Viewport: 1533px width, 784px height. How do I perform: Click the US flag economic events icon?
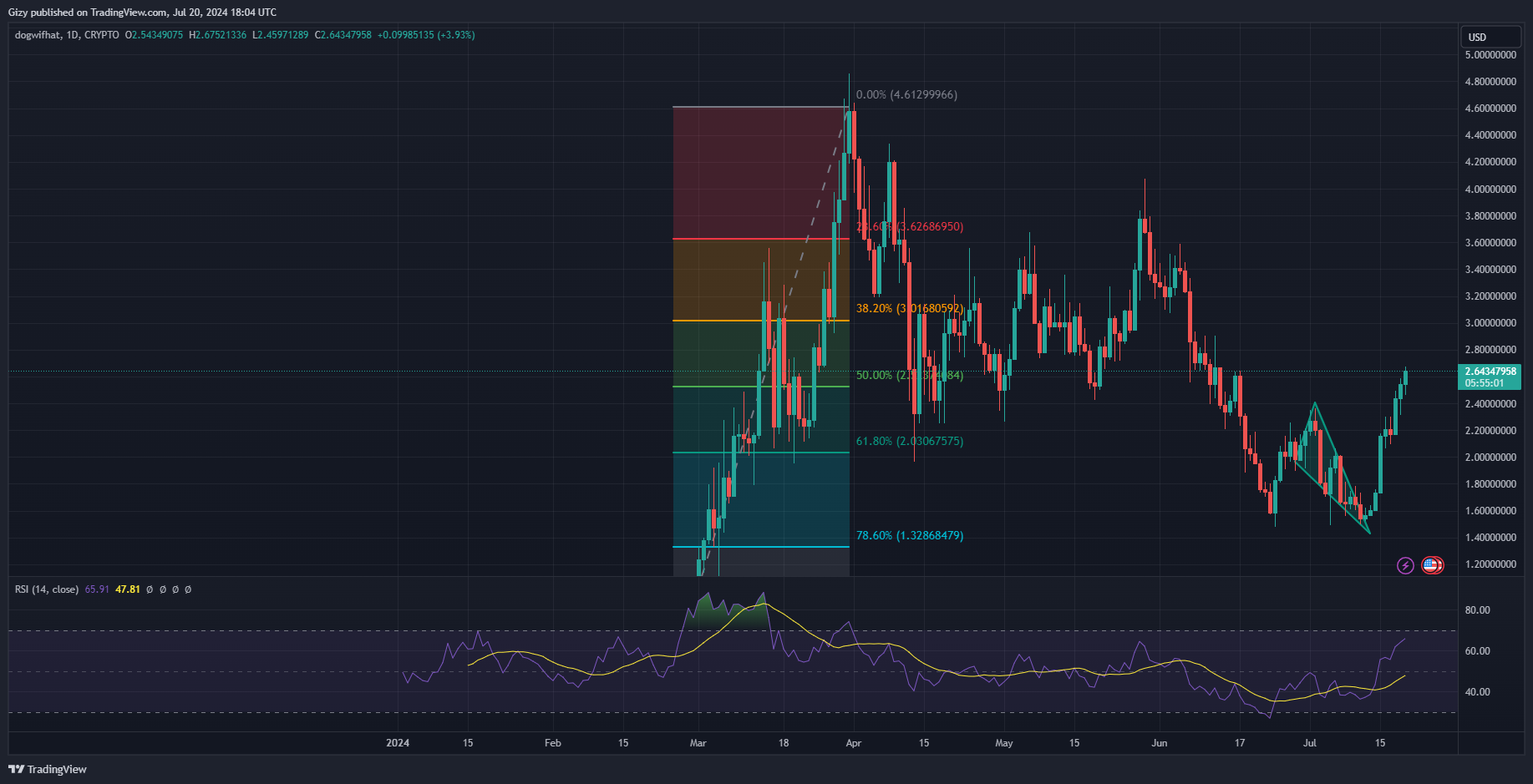point(1432,565)
